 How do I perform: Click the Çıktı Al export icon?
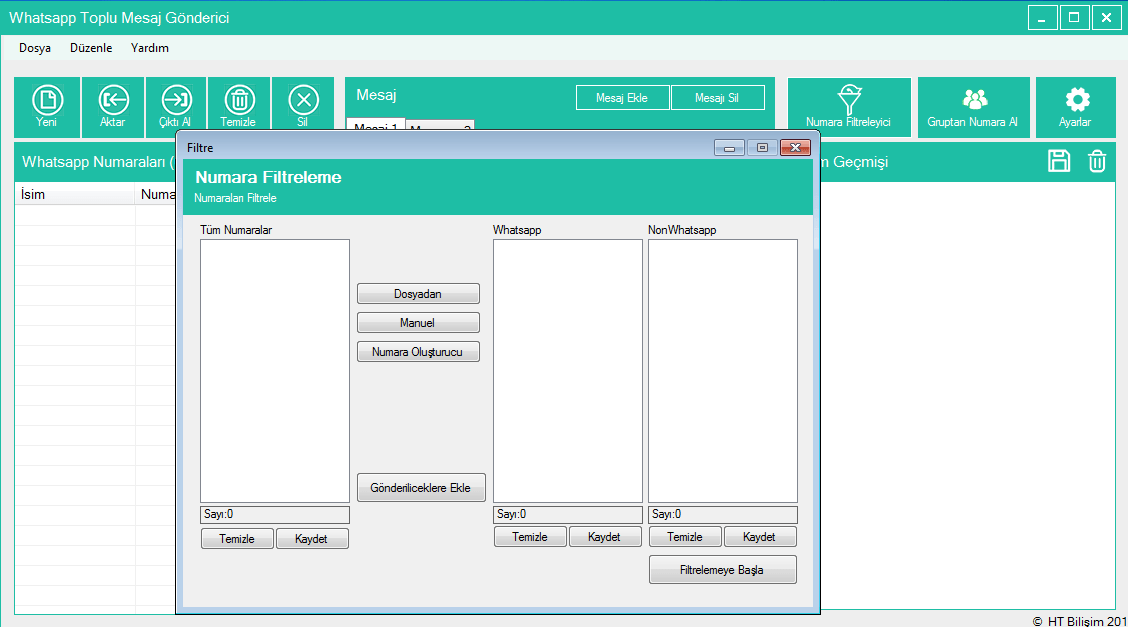coord(176,106)
